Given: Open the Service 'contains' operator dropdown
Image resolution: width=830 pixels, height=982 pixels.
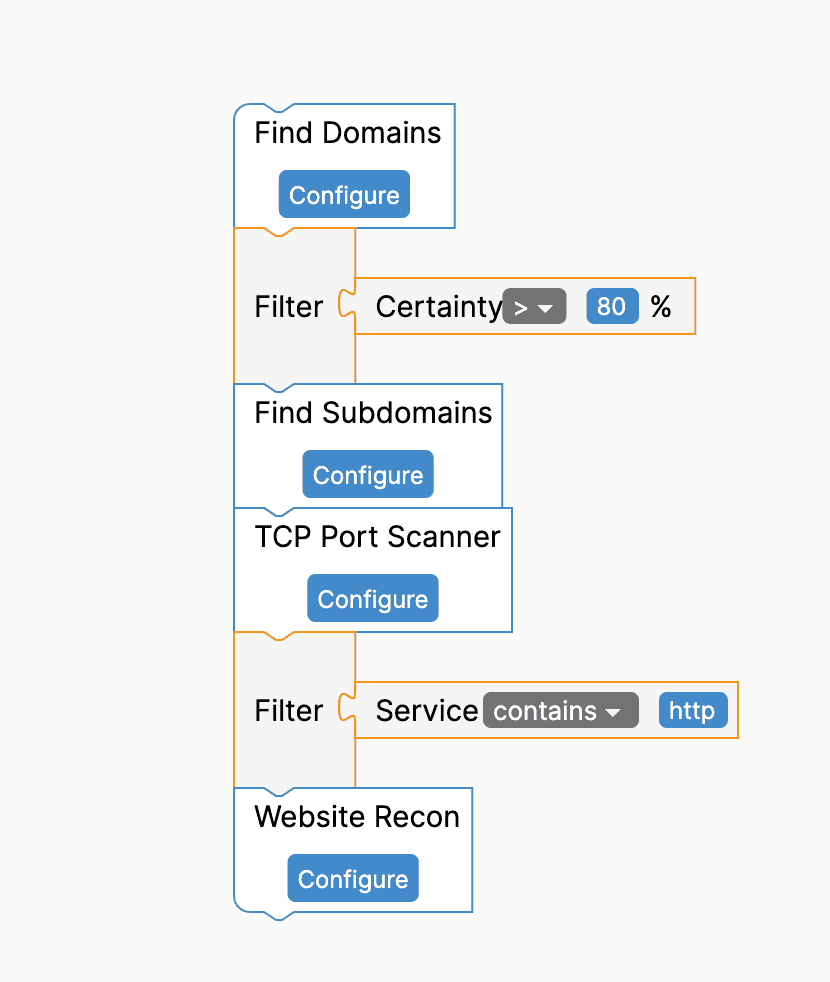Looking at the screenshot, I should pos(560,710).
